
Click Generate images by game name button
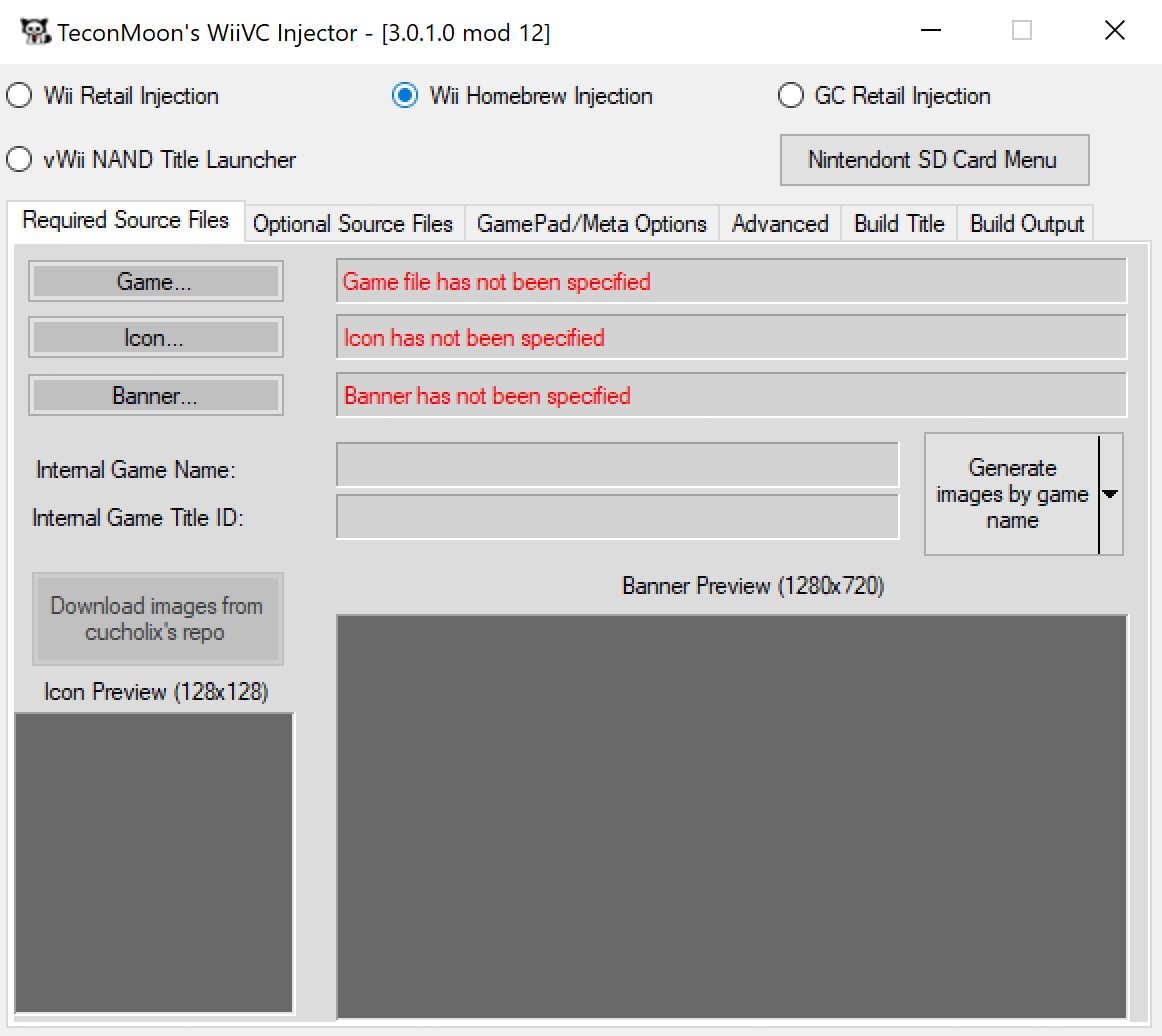point(1012,494)
